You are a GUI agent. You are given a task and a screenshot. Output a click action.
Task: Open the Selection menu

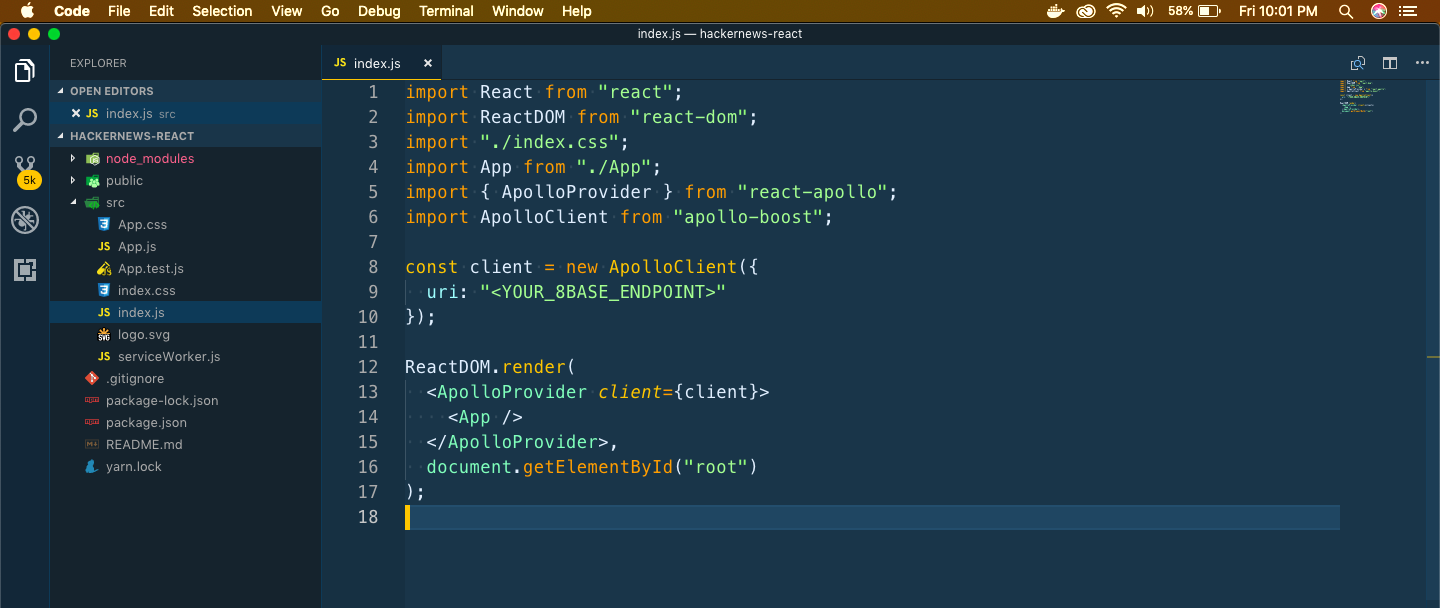[222, 11]
